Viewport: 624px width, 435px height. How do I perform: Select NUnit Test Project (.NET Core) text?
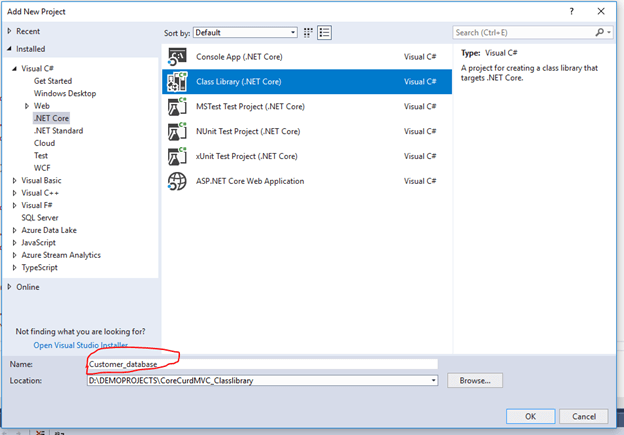[x=248, y=131]
